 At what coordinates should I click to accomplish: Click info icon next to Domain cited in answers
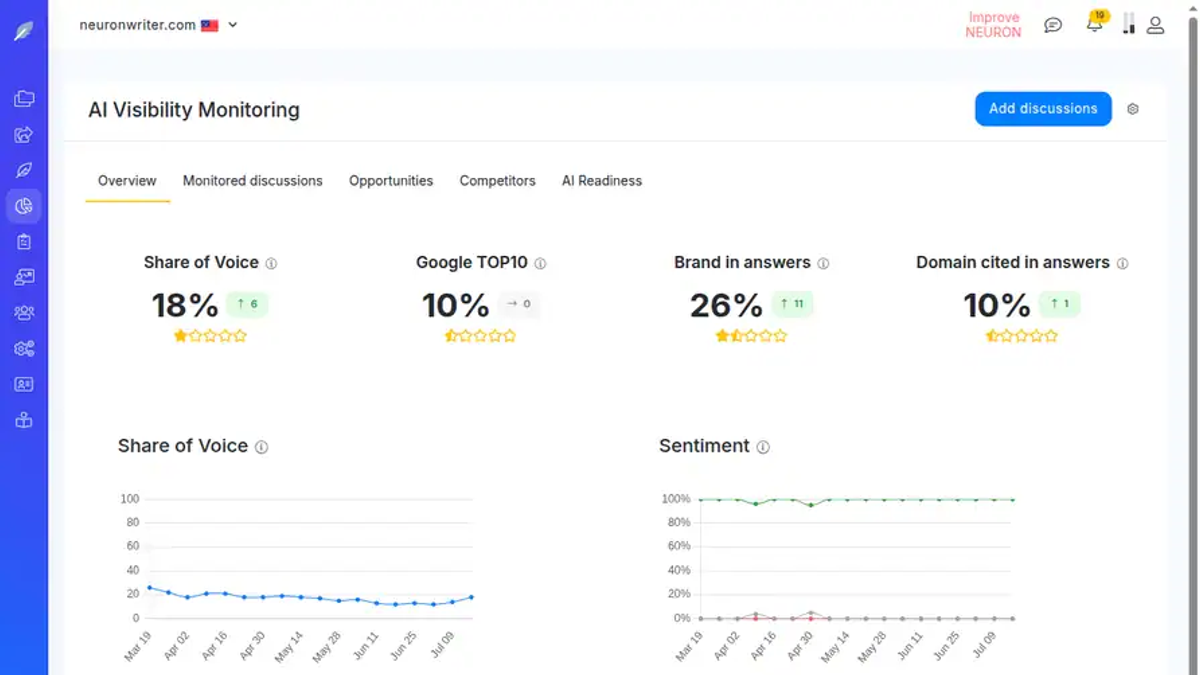tap(1122, 264)
